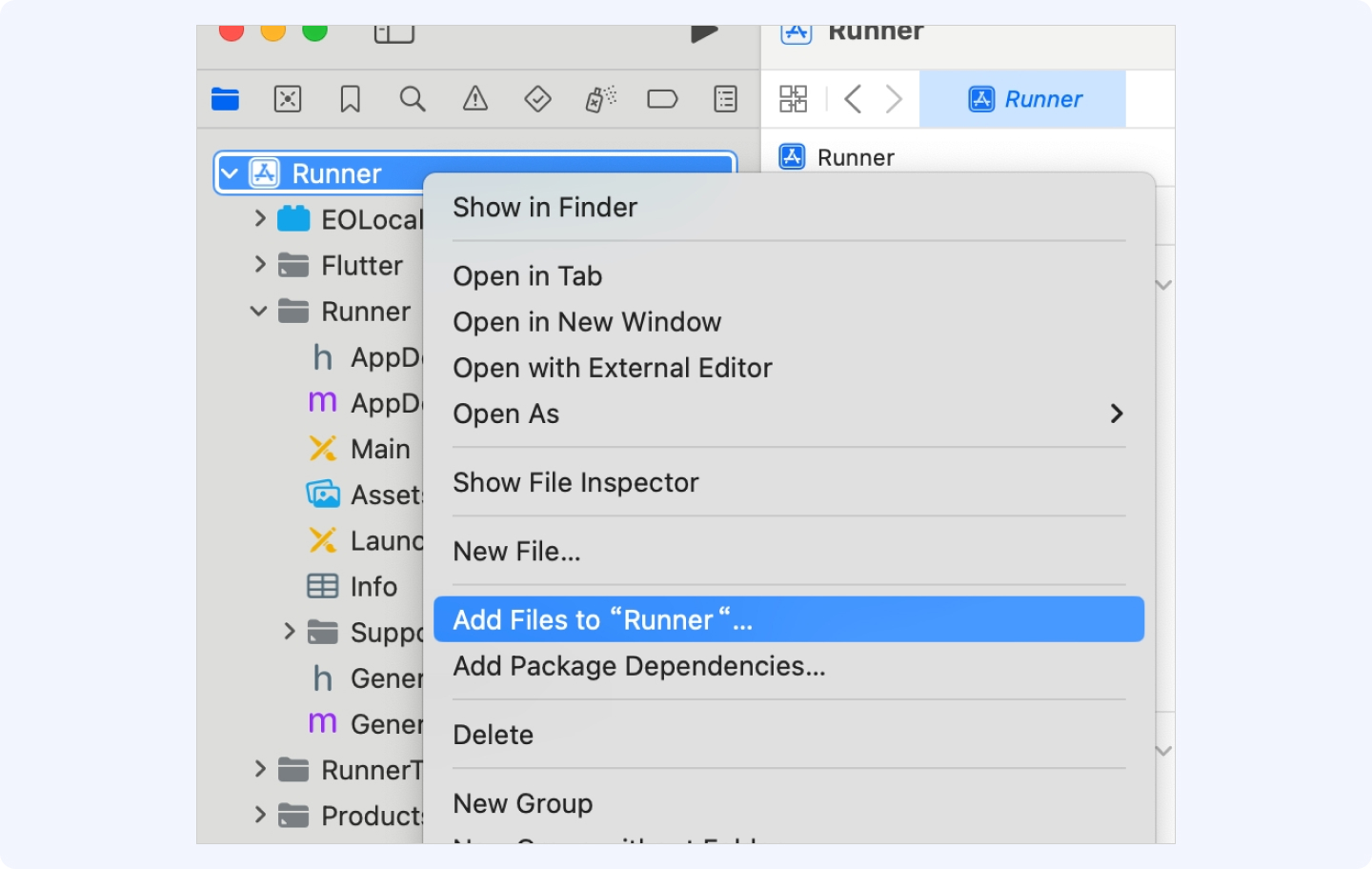Choose Show in Finder
This screenshot has height=869, width=1372.
click(789, 208)
